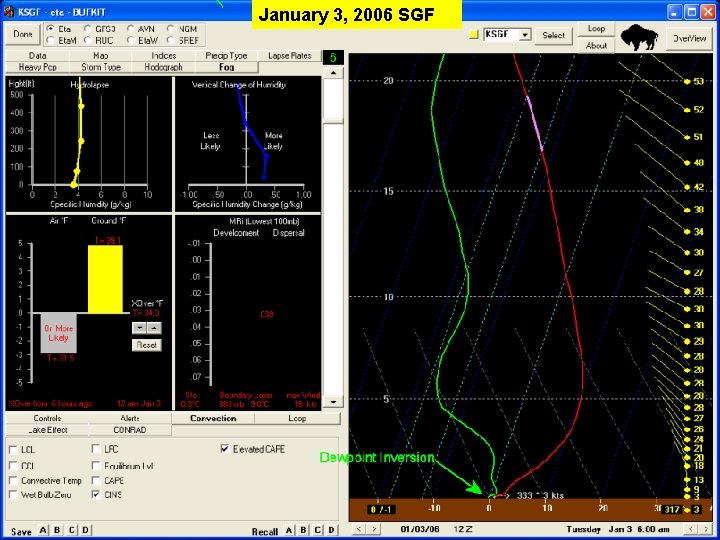This screenshot has height=540, width=720.
Task: Click scrollbar up arrow under green number
Action: pos(333,73)
